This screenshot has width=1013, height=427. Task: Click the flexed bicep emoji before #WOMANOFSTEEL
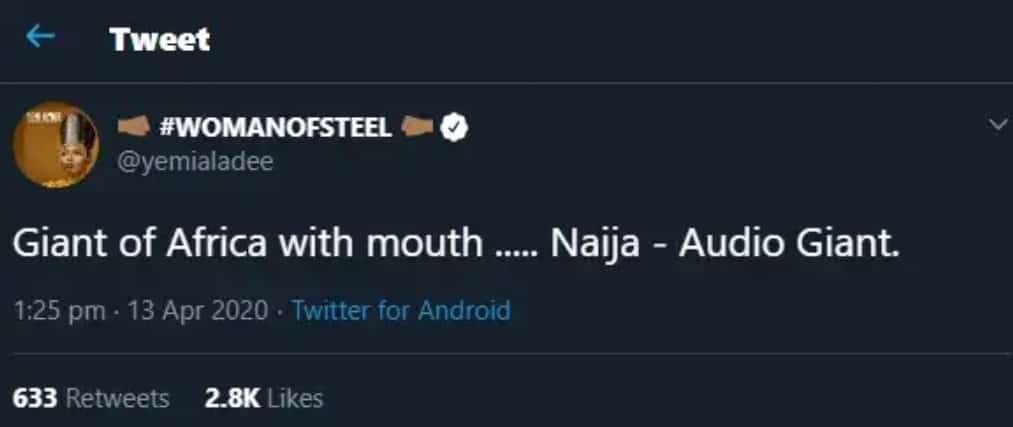(135, 128)
